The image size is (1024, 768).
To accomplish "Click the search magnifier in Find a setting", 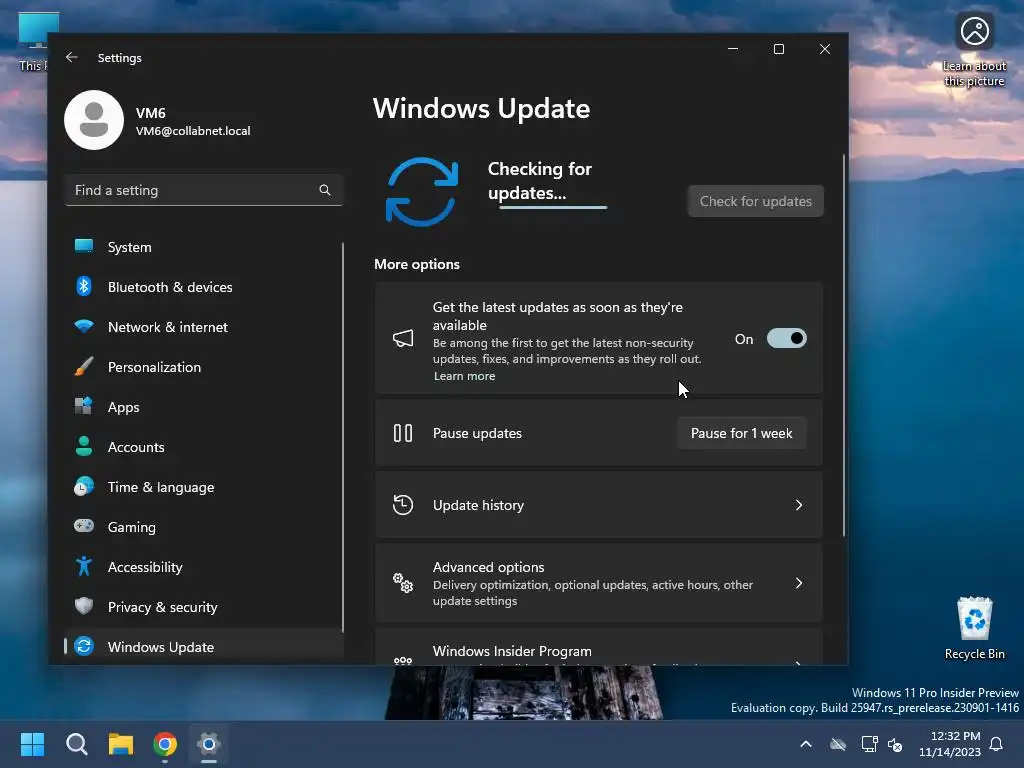I will (x=325, y=190).
